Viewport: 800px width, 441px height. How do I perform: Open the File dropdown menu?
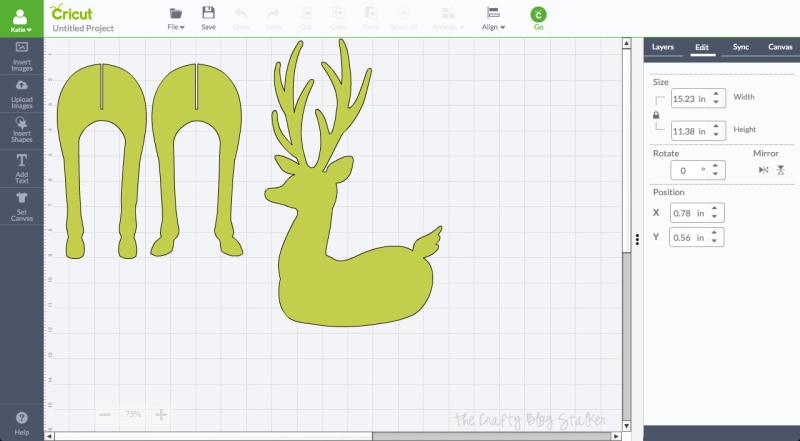(176, 18)
